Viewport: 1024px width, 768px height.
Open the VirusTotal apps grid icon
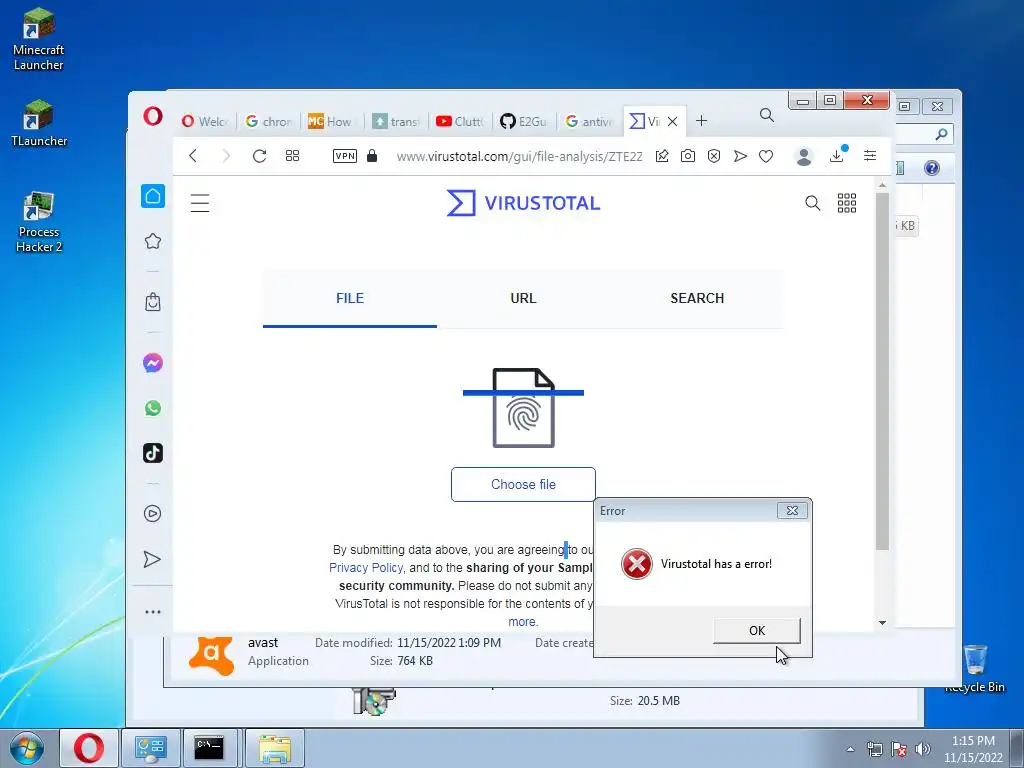(x=847, y=203)
